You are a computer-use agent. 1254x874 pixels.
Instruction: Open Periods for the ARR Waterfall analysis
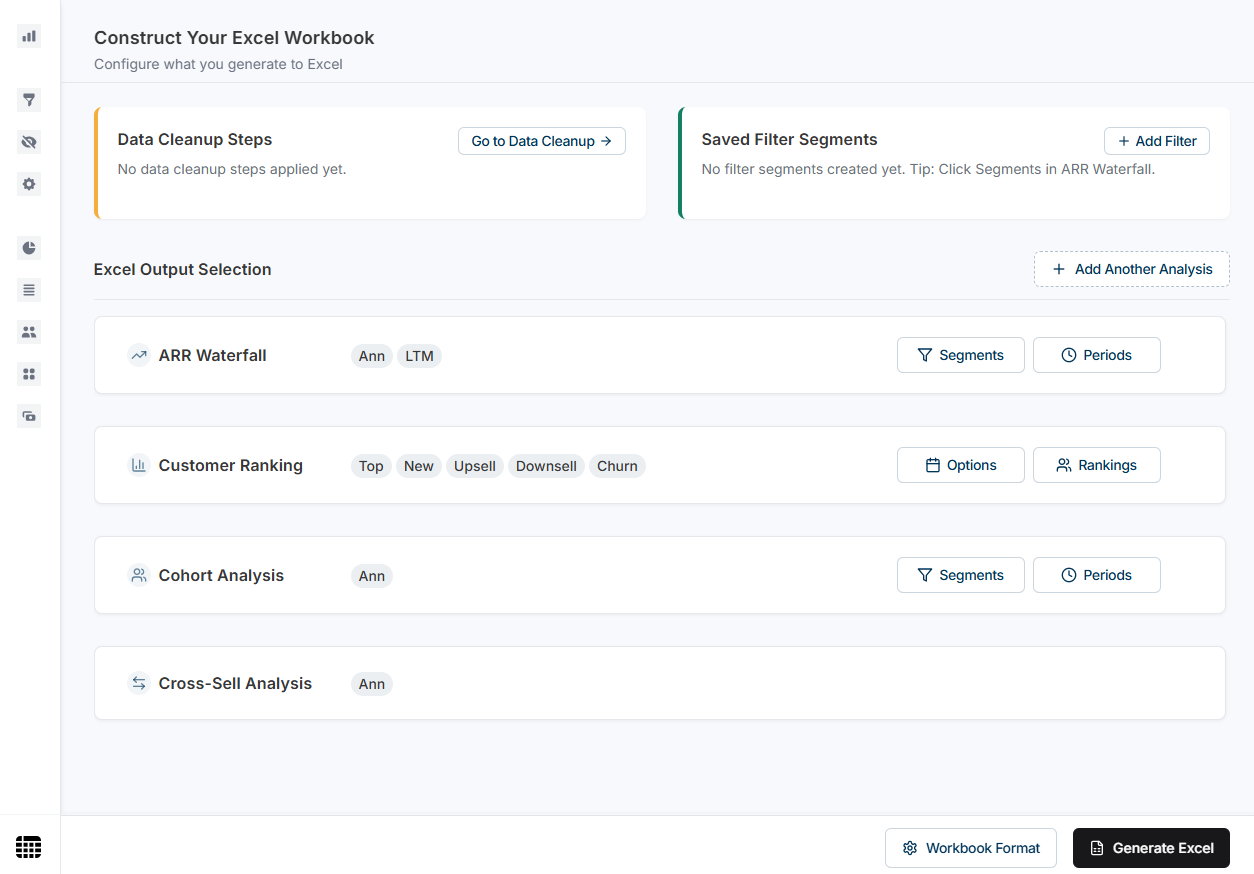click(1096, 355)
